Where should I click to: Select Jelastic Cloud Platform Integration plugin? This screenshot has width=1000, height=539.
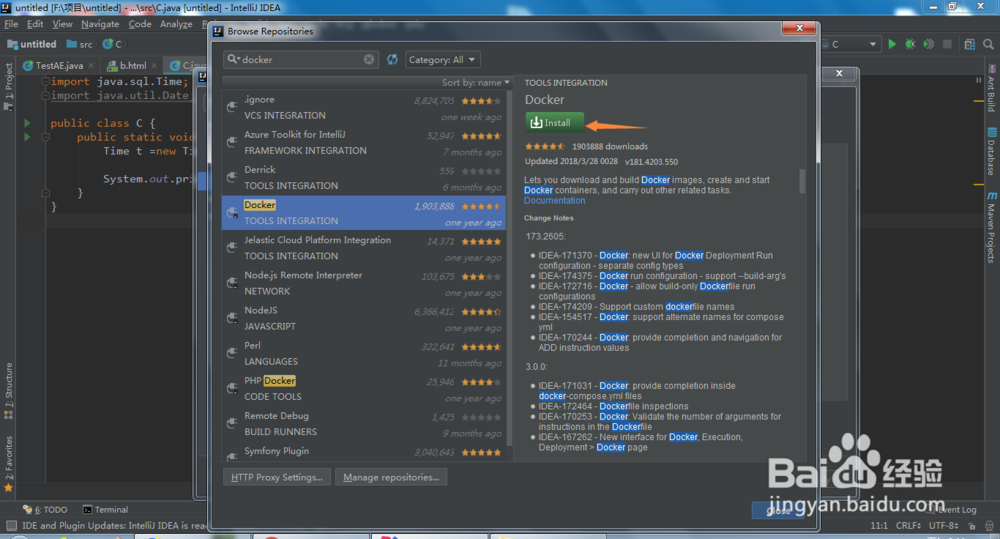(x=364, y=247)
